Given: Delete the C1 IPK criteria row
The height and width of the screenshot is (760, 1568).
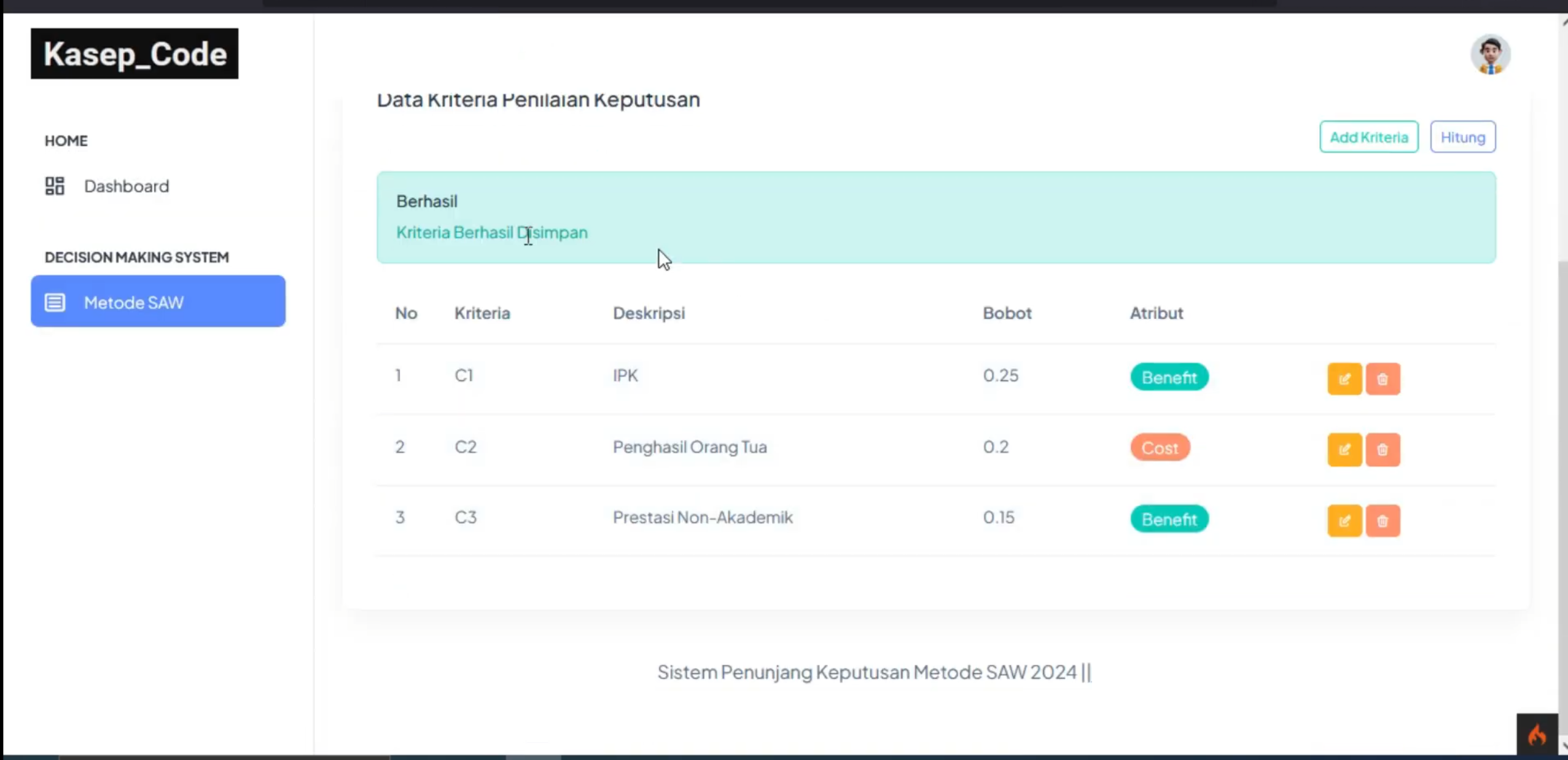Looking at the screenshot, I should [1383, 378].
